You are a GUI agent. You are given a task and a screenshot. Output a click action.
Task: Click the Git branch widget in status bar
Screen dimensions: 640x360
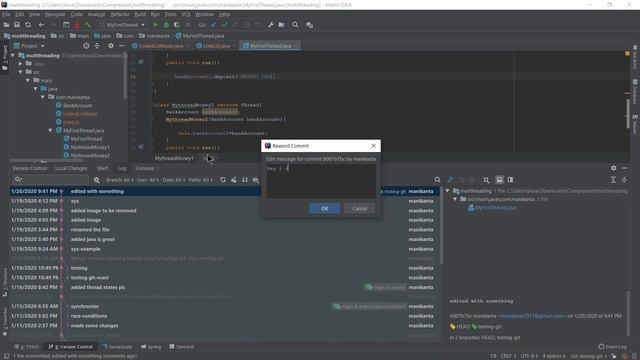[589, 356]
